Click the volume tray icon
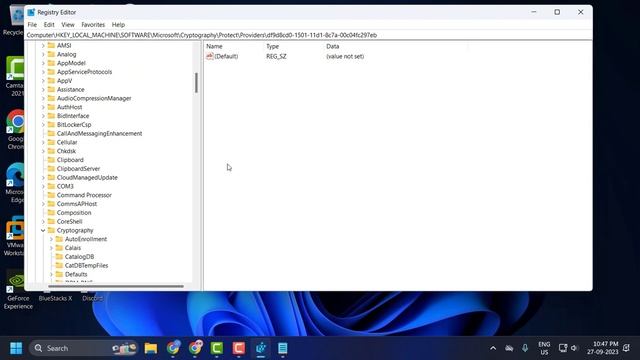The width and height of the screenshot is (640, 360). [x=574, y=348]
